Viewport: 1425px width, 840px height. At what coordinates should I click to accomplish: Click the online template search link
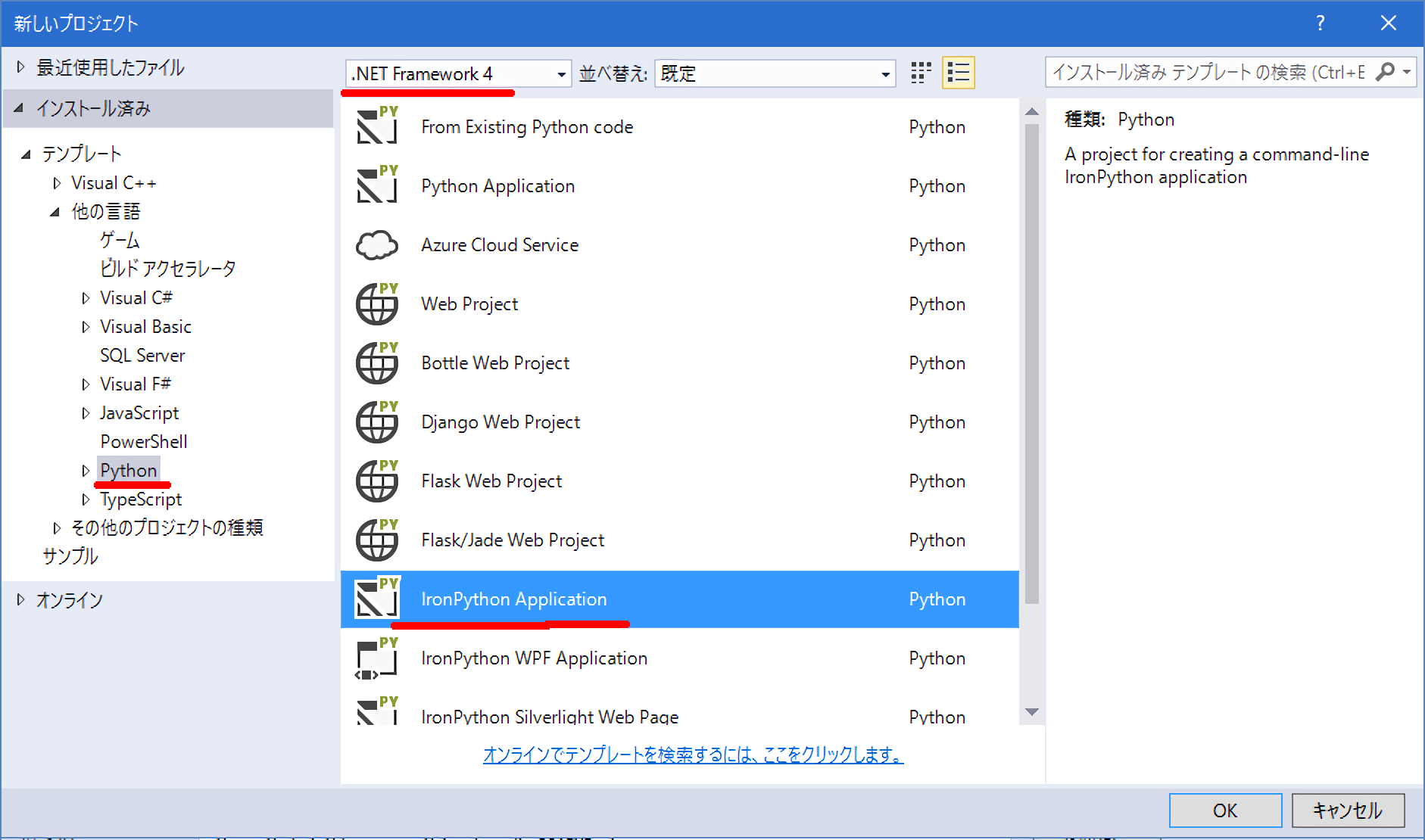(x=693, y=754)
